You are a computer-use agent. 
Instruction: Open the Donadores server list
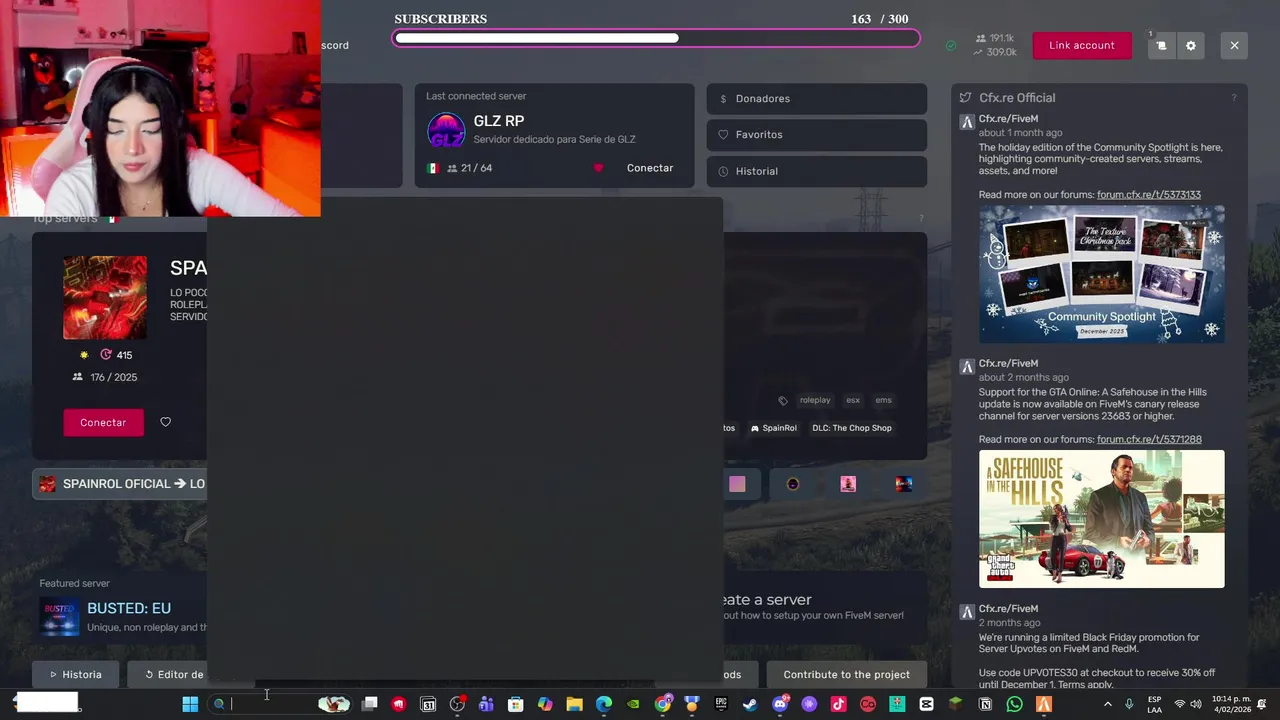[x=817, y=99]
